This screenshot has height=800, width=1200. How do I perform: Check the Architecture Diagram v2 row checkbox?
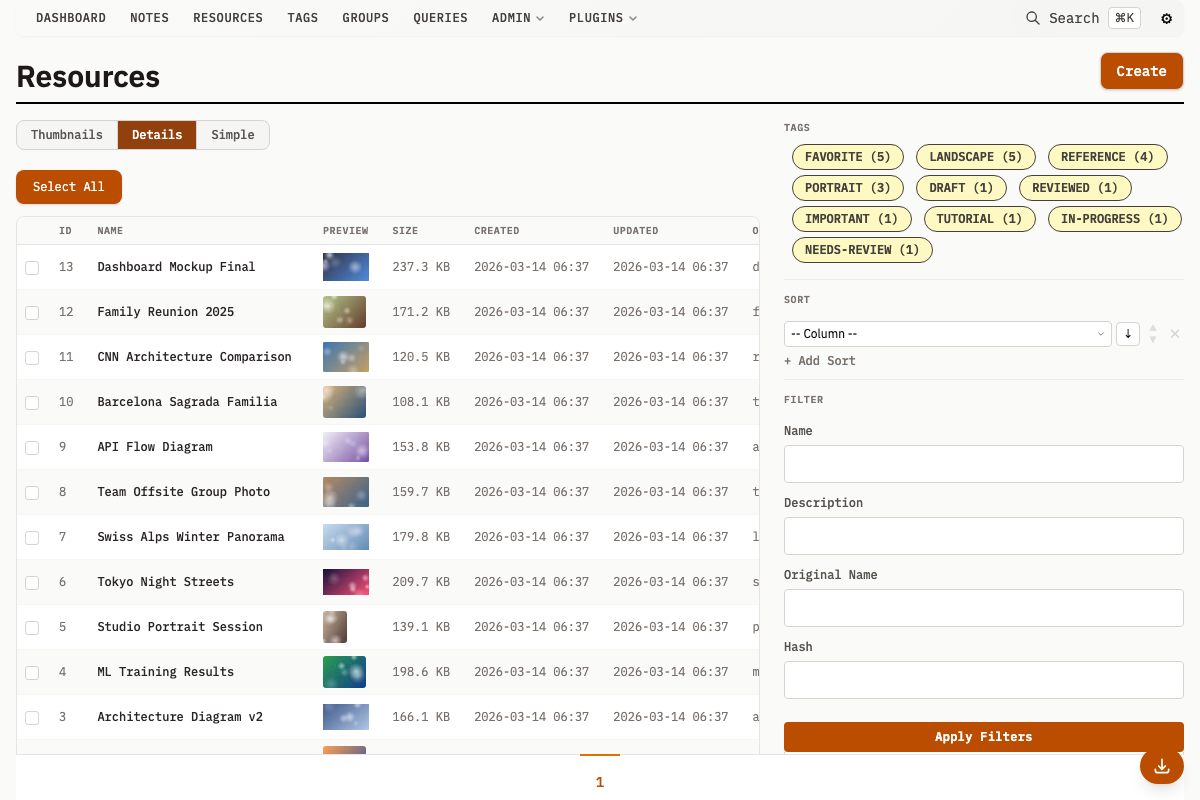[31, 717]
